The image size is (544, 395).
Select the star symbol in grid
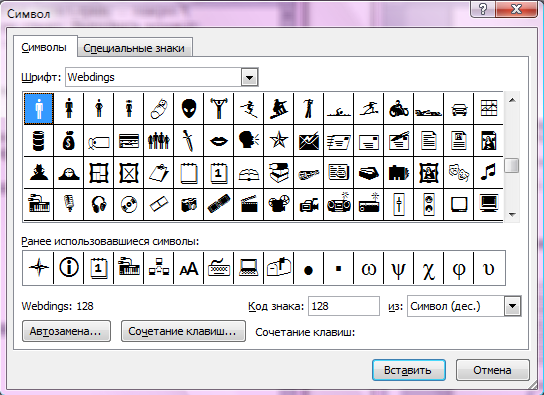pyautogui.click(x=279, y=141)
